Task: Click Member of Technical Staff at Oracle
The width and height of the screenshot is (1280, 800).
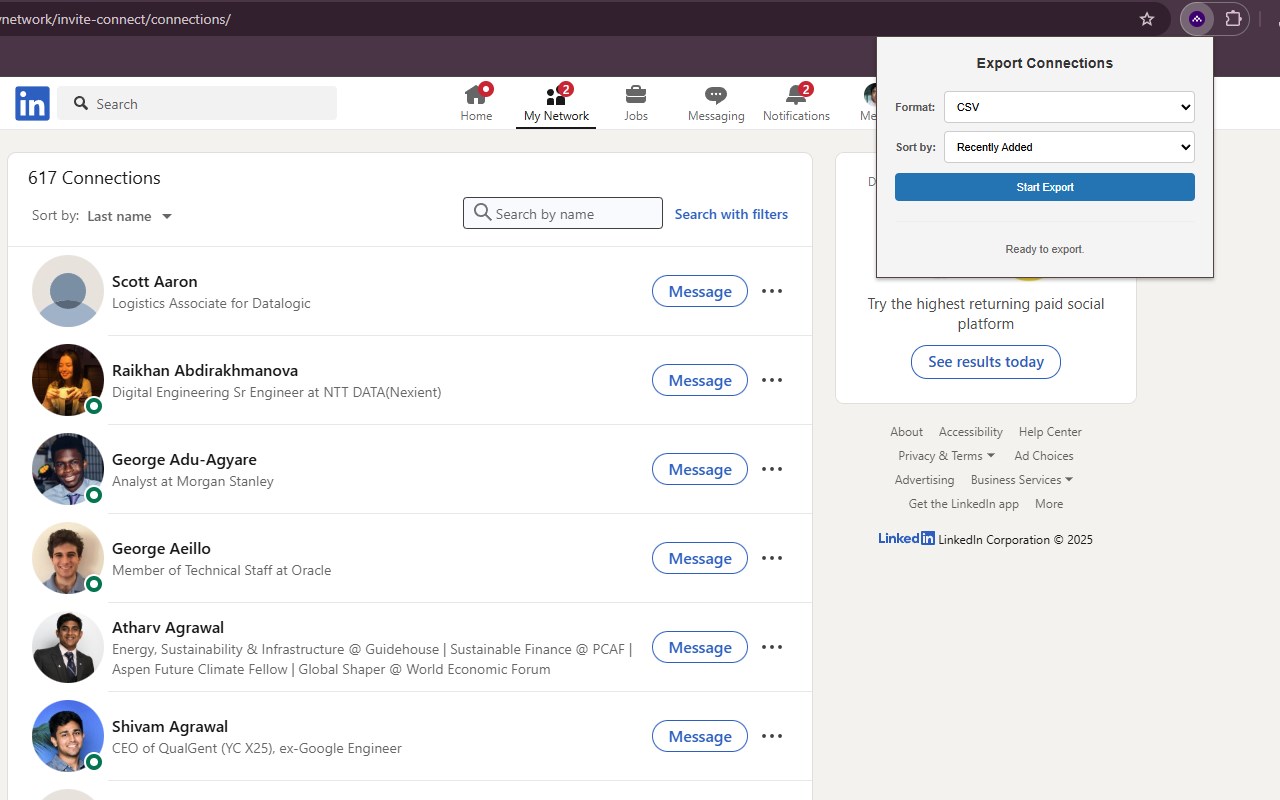Action: (221, 570)
